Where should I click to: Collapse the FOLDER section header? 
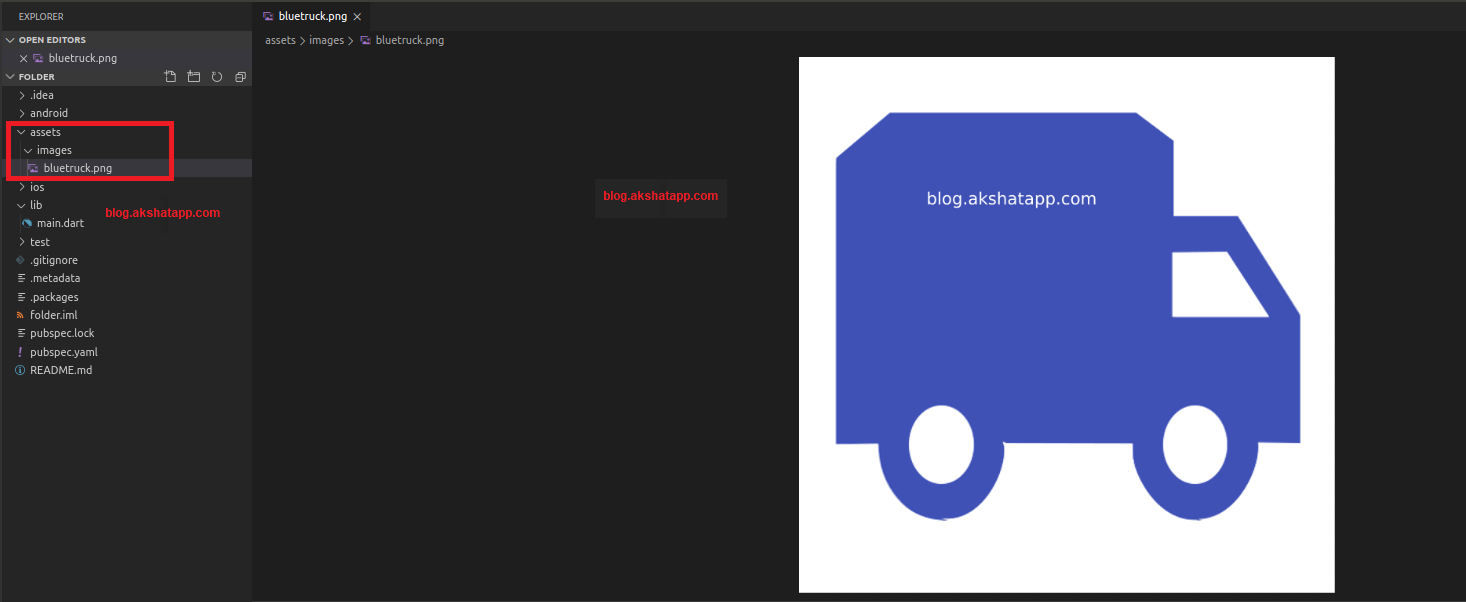[x=37, y=77]
